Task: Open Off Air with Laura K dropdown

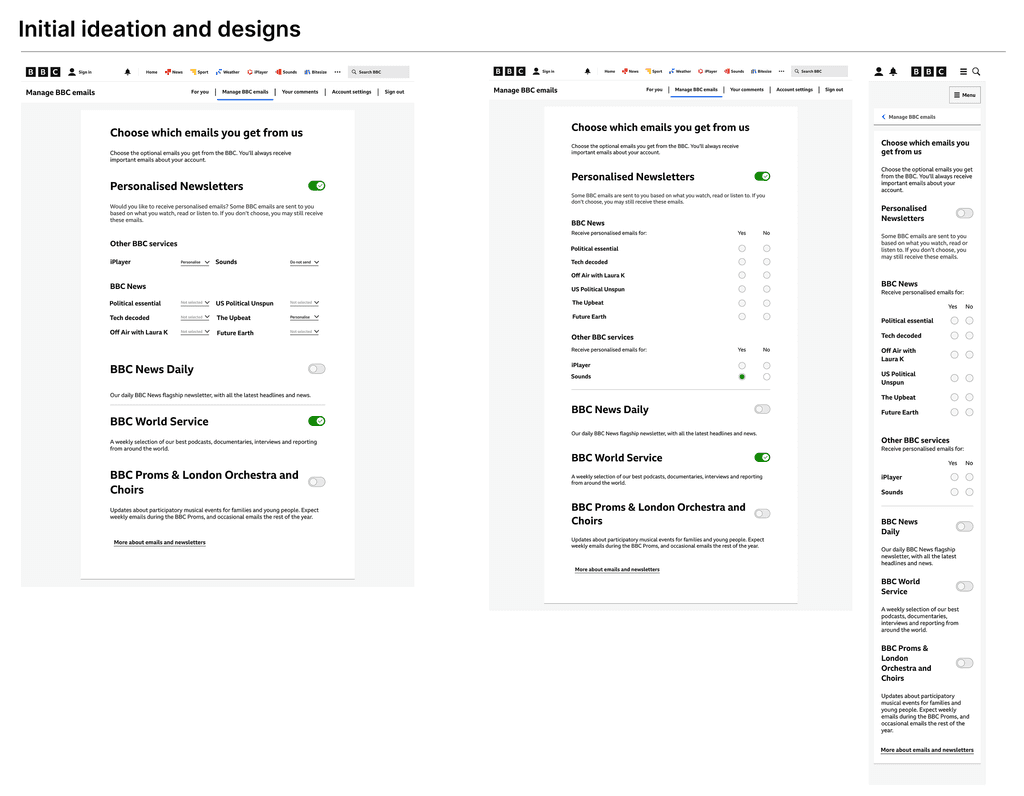Action: point(195,332)
